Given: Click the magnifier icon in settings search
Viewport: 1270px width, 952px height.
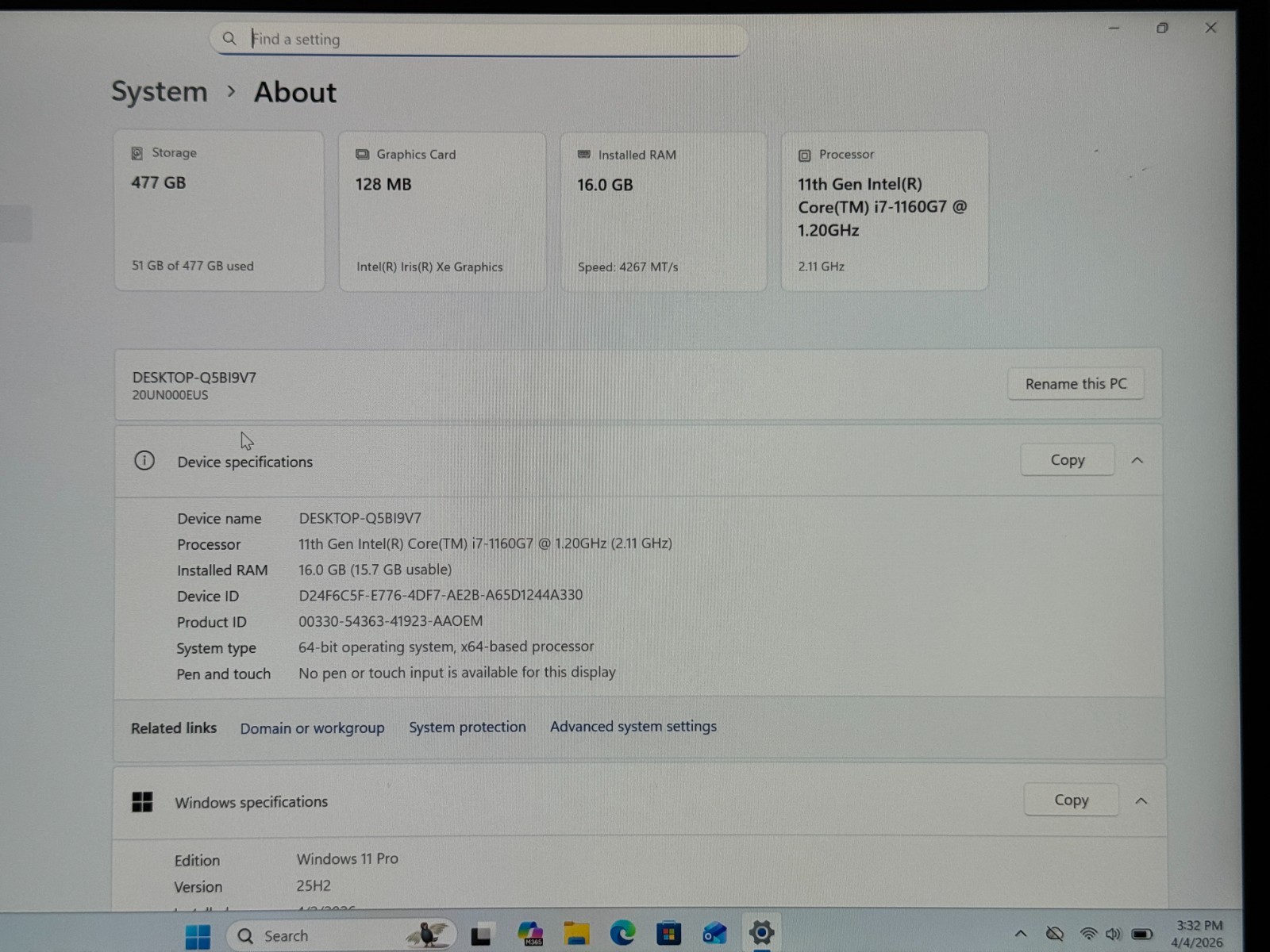Looking at the screenshot, I should tap(229, 38).
